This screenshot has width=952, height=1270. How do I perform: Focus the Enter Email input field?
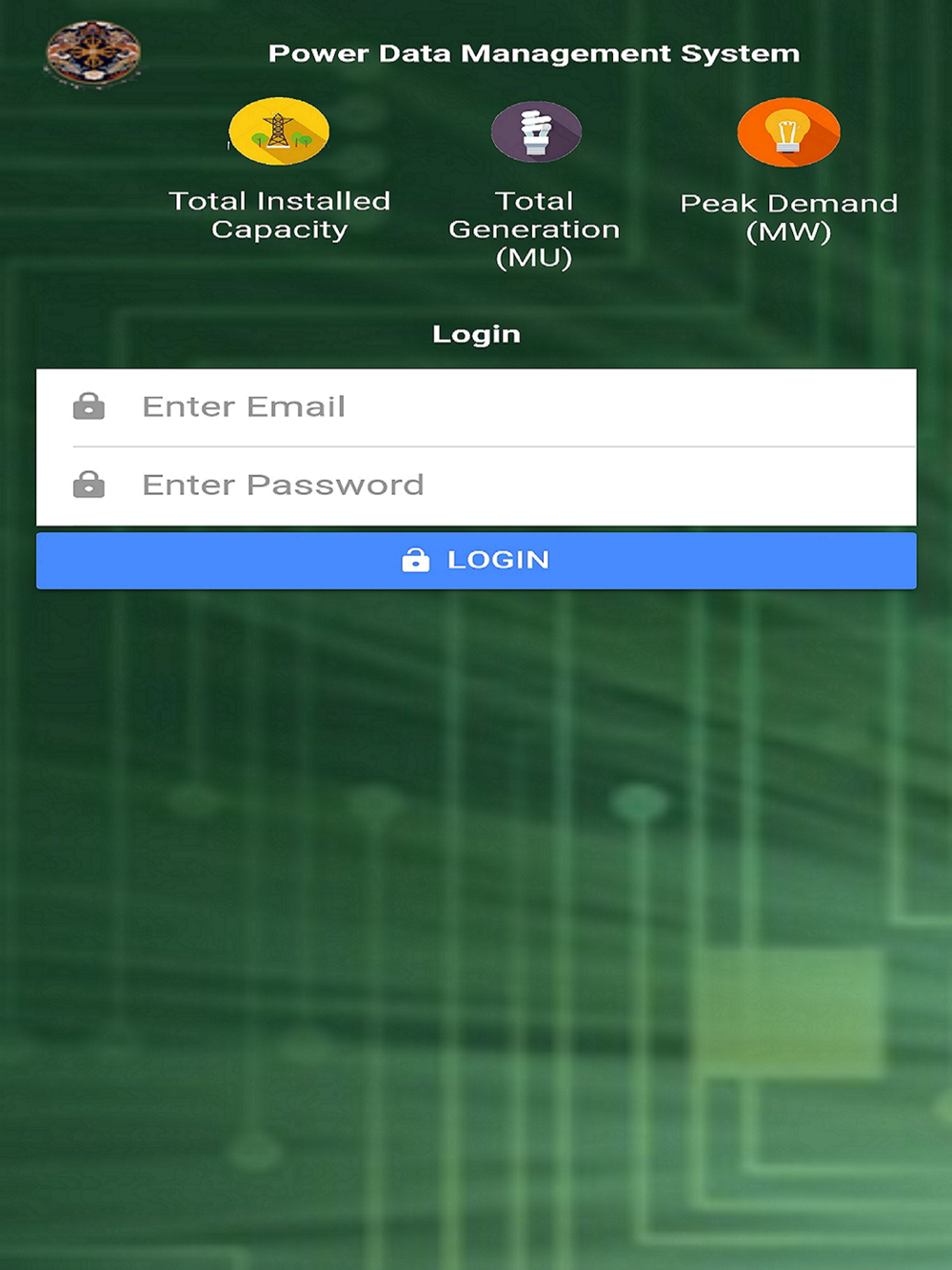click(476, 407)
